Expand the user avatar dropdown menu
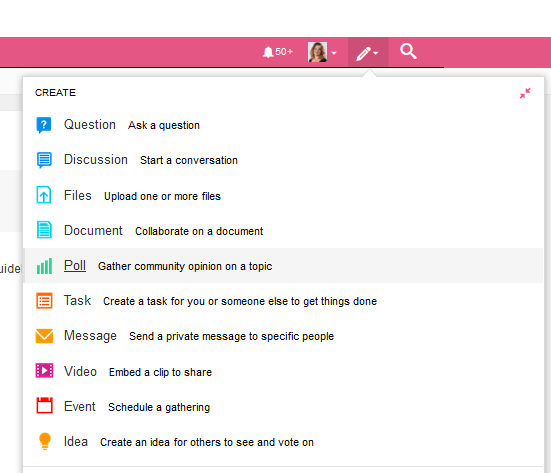 [334, 53]
